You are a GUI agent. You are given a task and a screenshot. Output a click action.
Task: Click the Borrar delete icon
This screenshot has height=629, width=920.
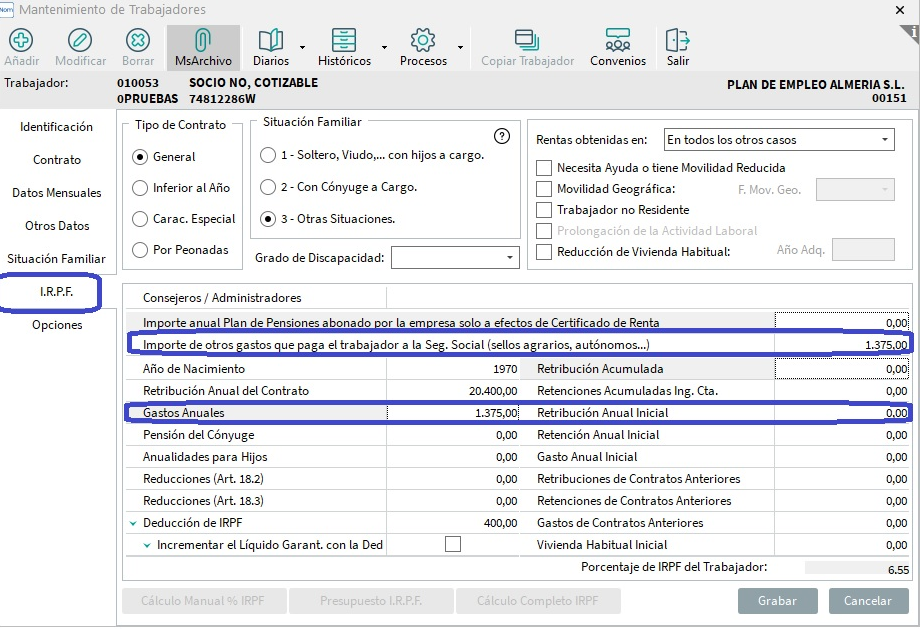pyautogui.click(x=138, y=40)
